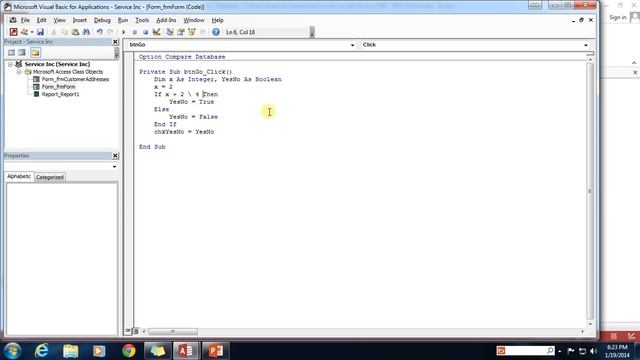
Task: Open Project Explorer toolbar icon
Action: (169, 32)
